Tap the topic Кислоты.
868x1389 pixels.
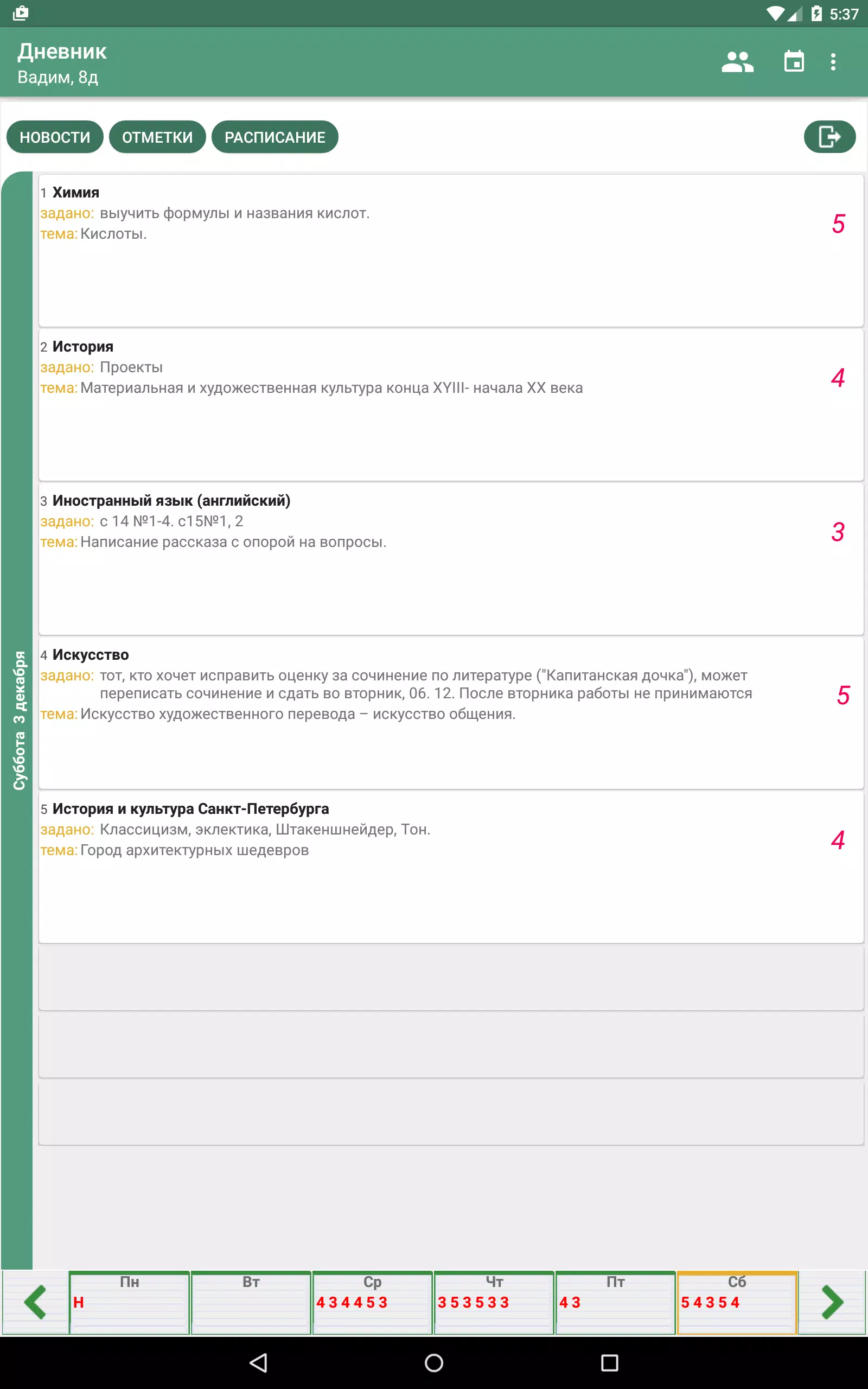114,234
